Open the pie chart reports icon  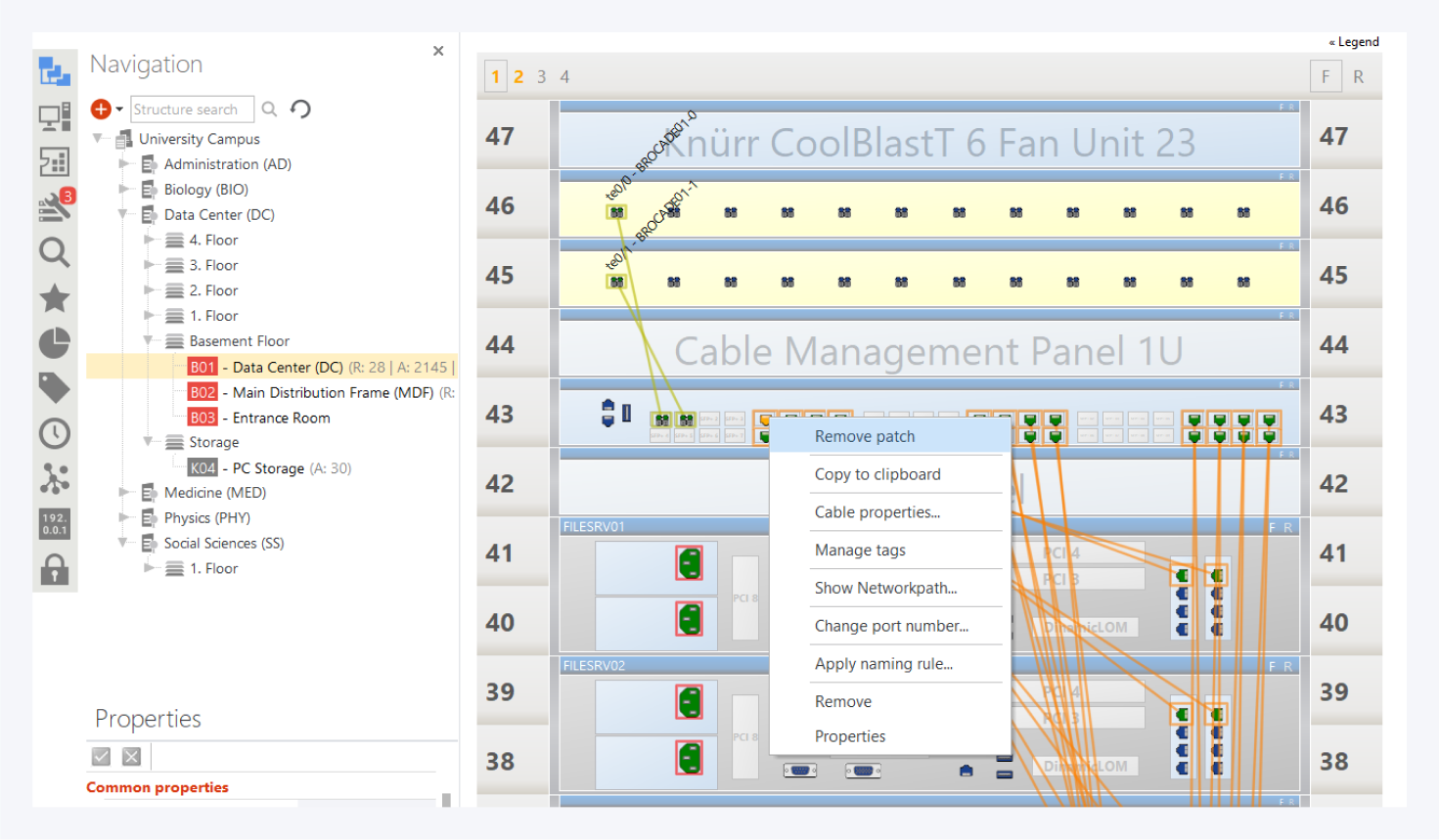[54, 343]
